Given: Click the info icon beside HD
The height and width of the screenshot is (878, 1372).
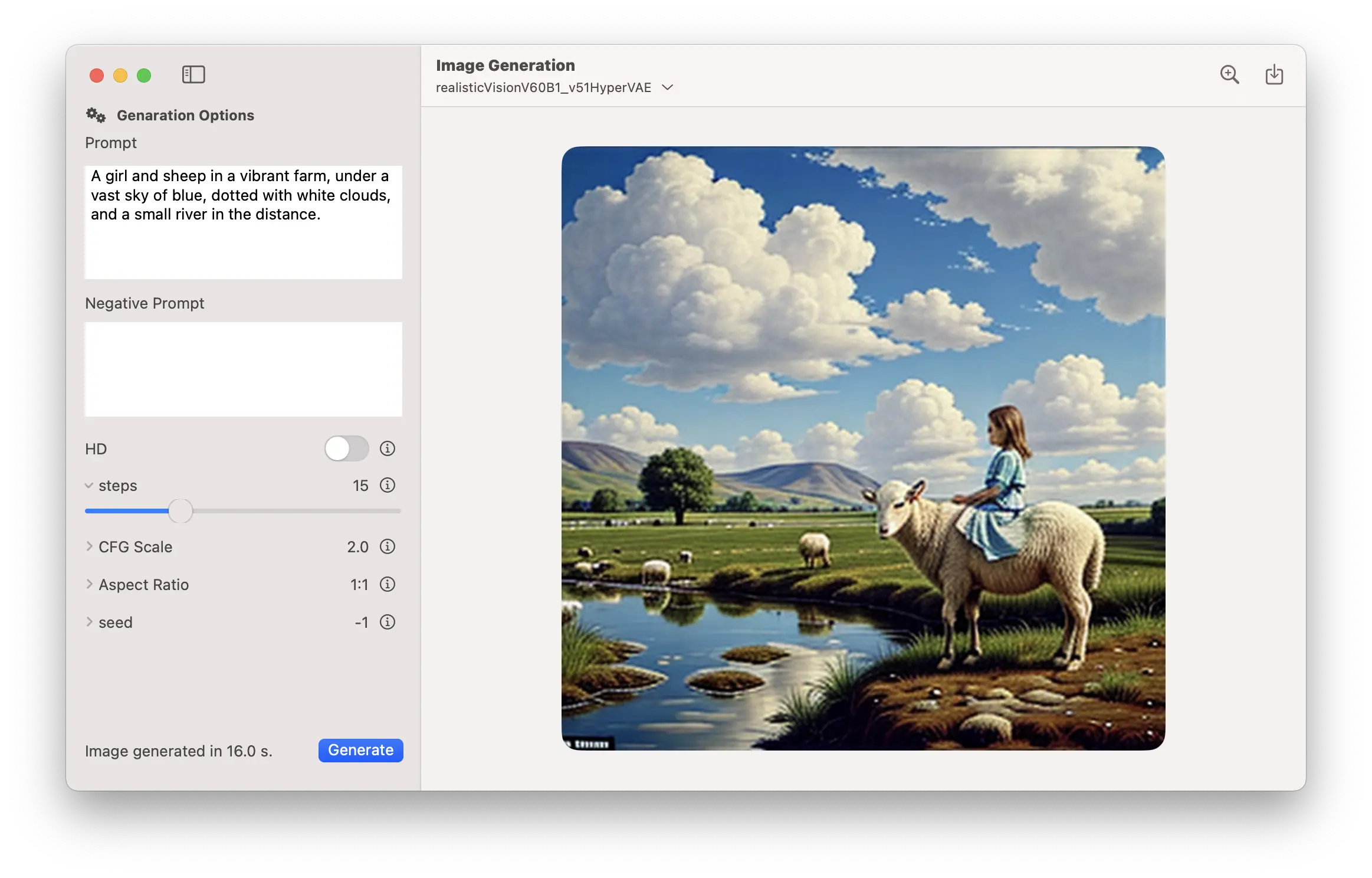Looking at the screenshot, I should pyautogui.click(x=388, y=448).
